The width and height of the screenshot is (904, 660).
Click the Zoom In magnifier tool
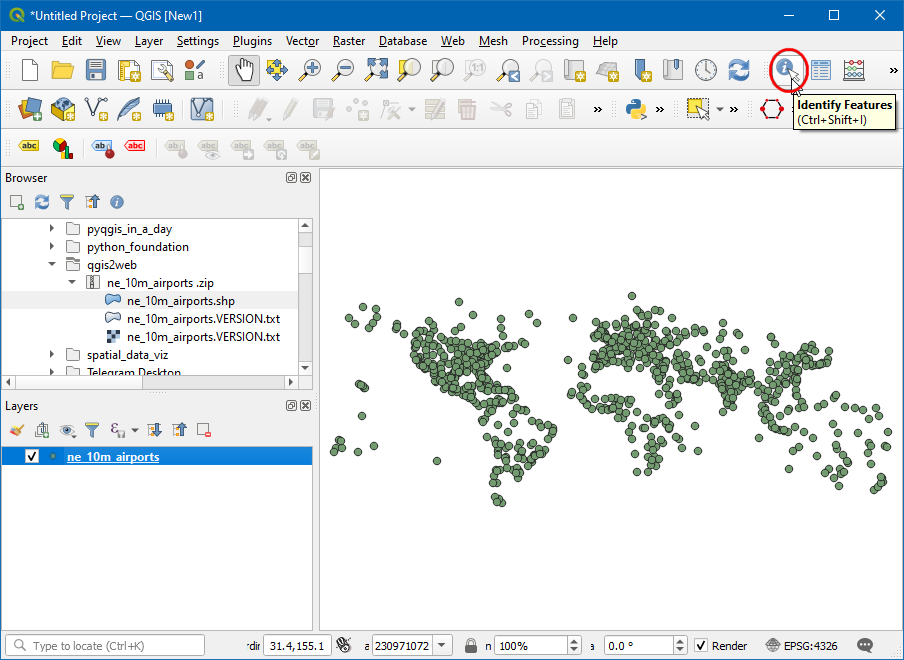click(311, 70)
